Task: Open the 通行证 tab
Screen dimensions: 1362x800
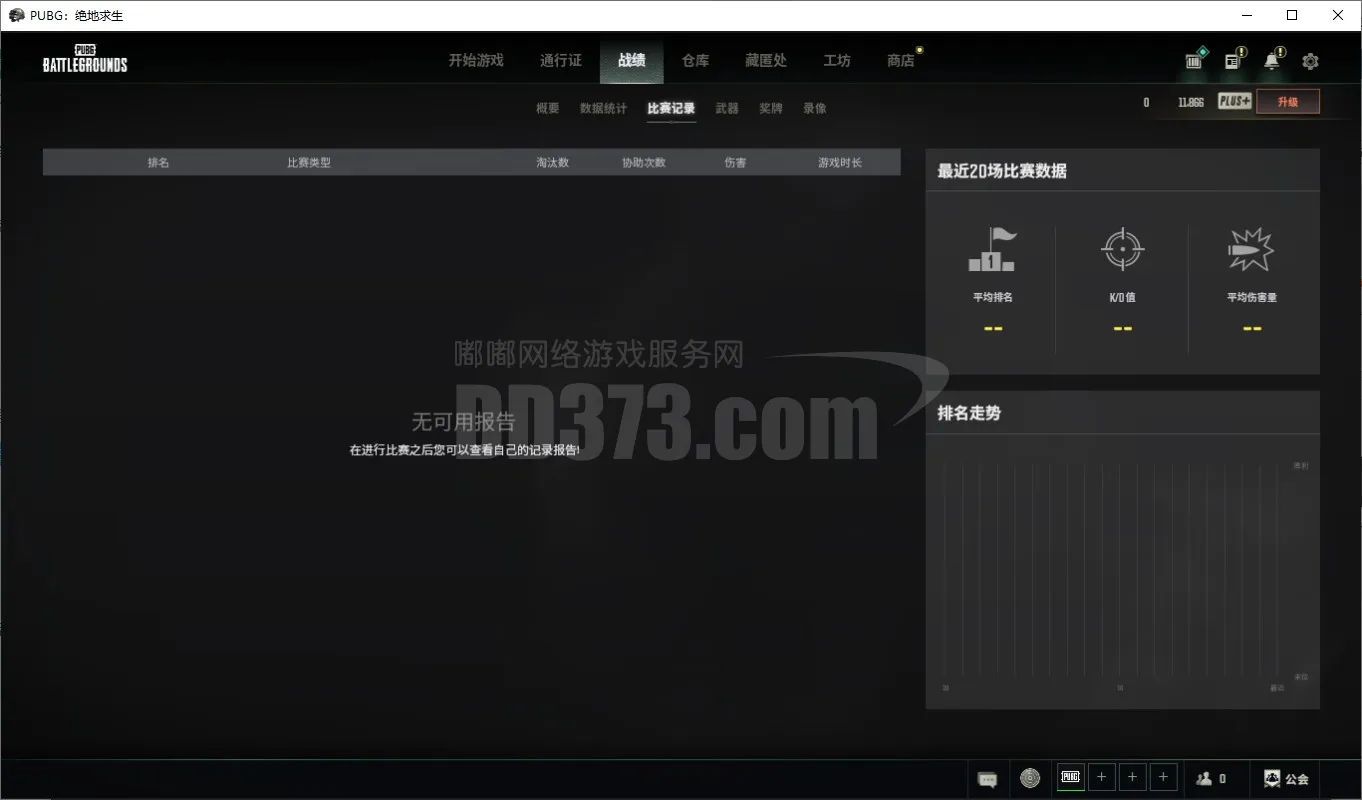Action: pos(561,60)
